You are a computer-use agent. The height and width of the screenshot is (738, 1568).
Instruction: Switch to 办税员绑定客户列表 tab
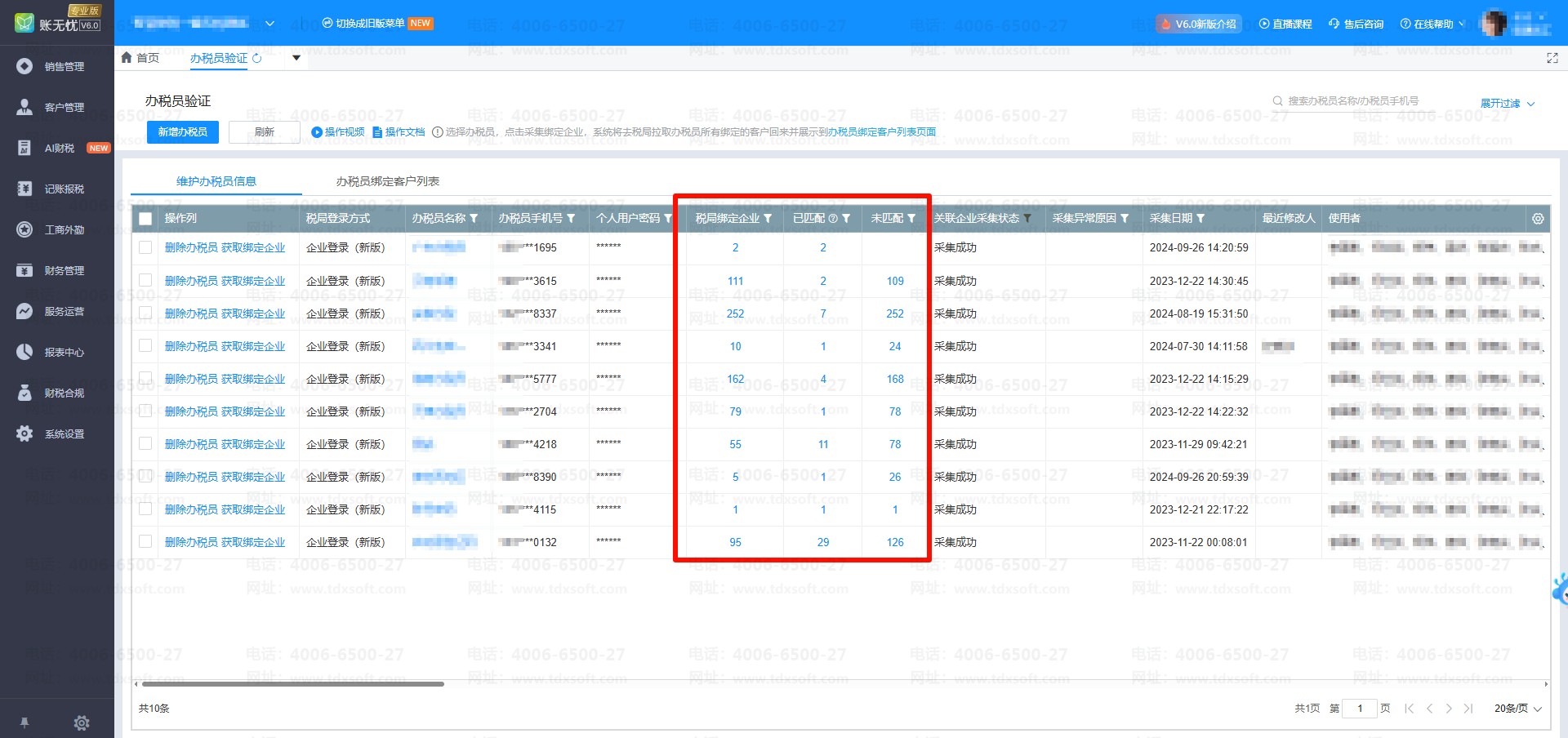388,181
